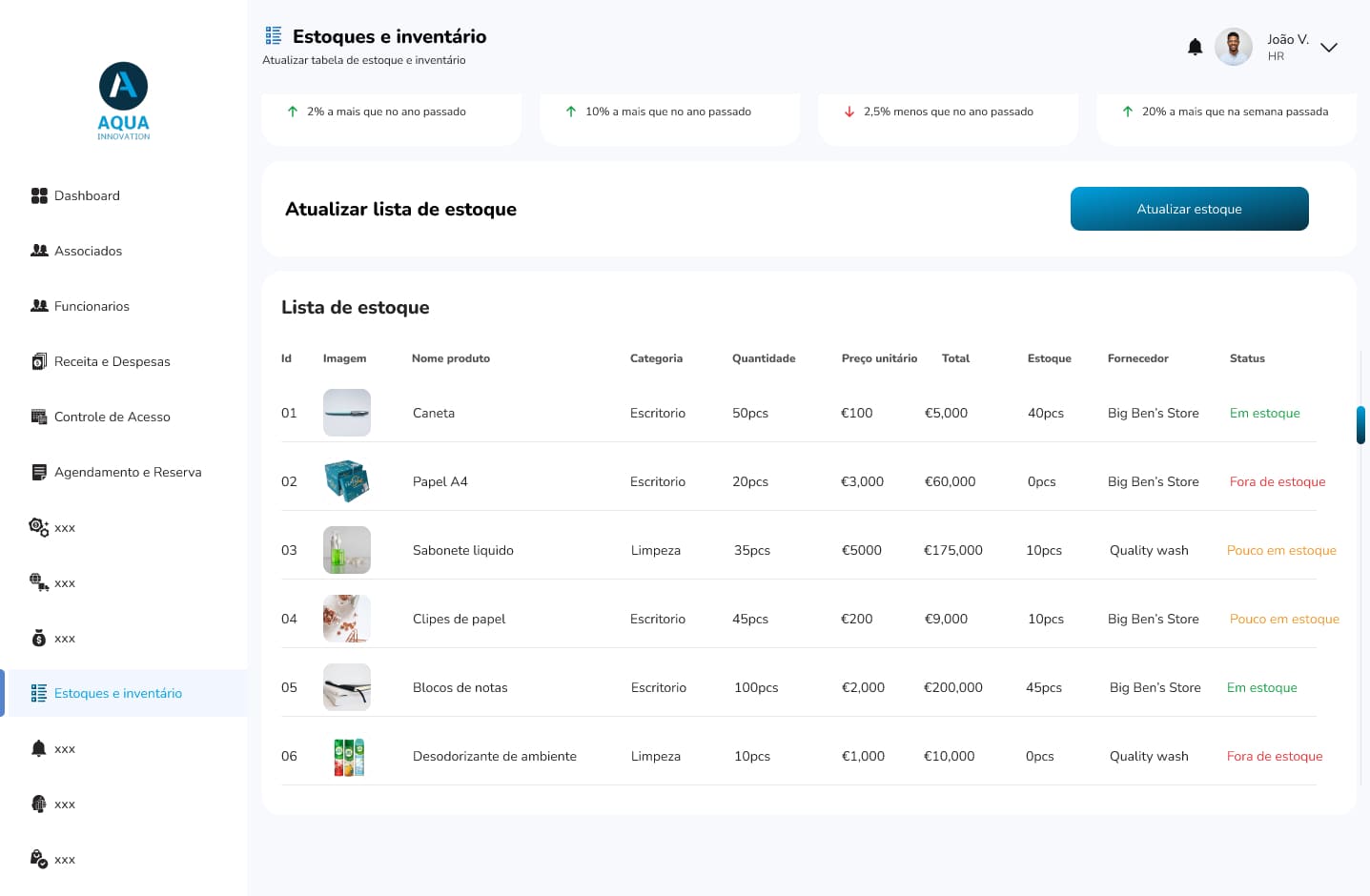This screenshot has height=896, width=1370.
Task: Click the Sabonete liquido product name
Action: [462, 550]
